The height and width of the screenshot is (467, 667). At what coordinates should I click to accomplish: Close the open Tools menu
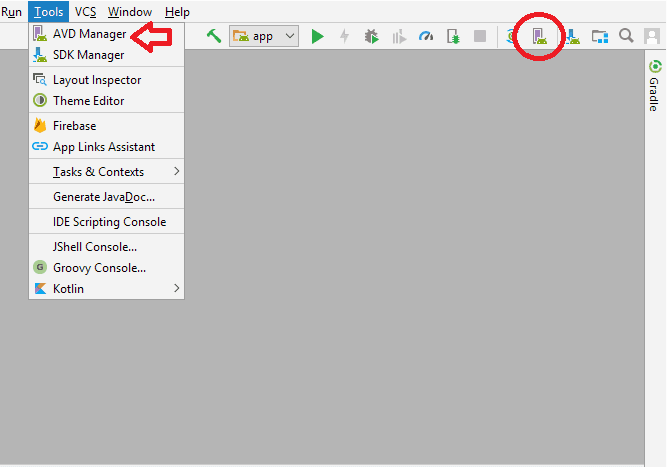(48, 12)
